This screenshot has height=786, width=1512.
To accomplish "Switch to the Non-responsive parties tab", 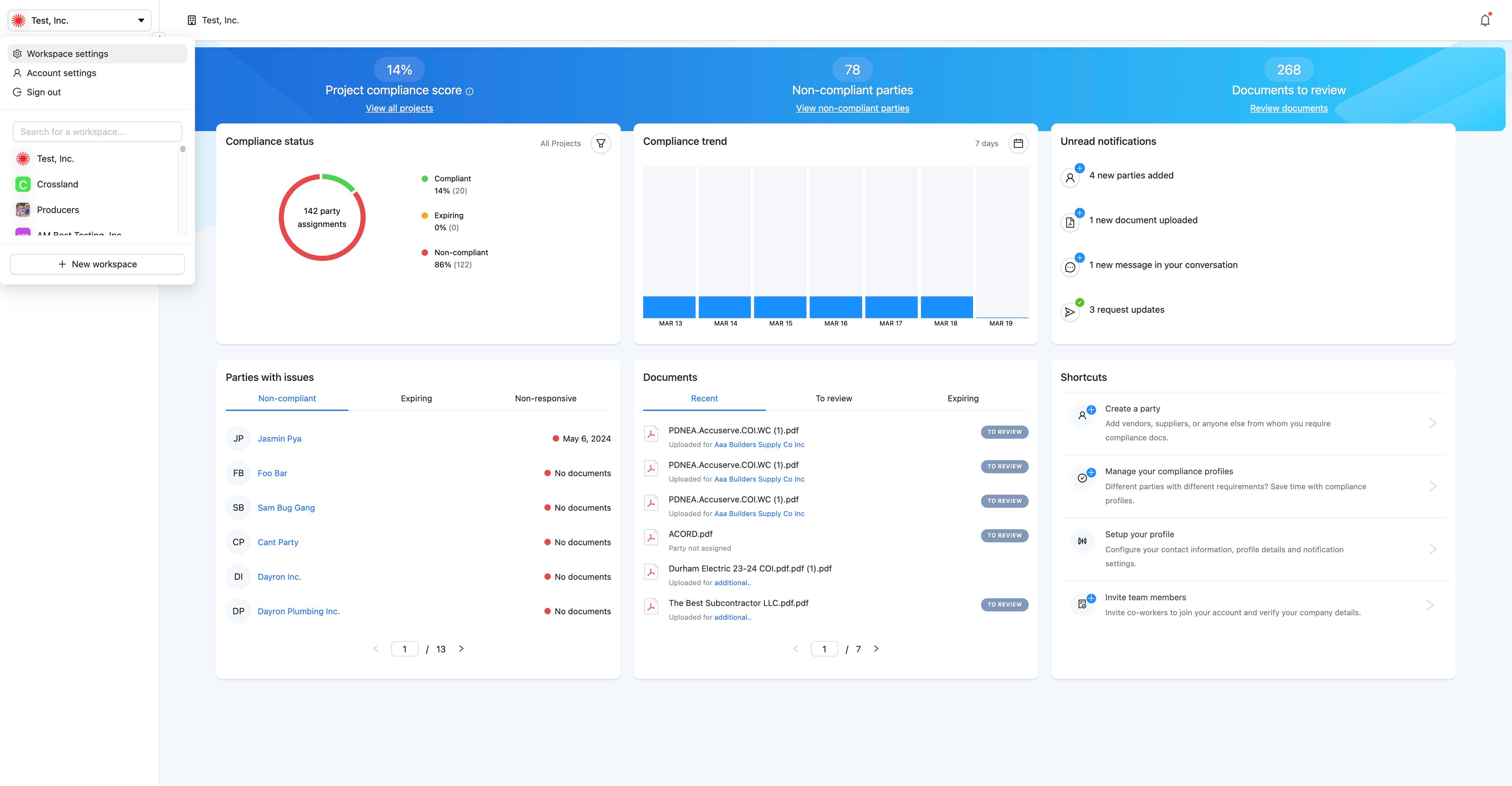I will pyautogui.click(x=545, y=398).
